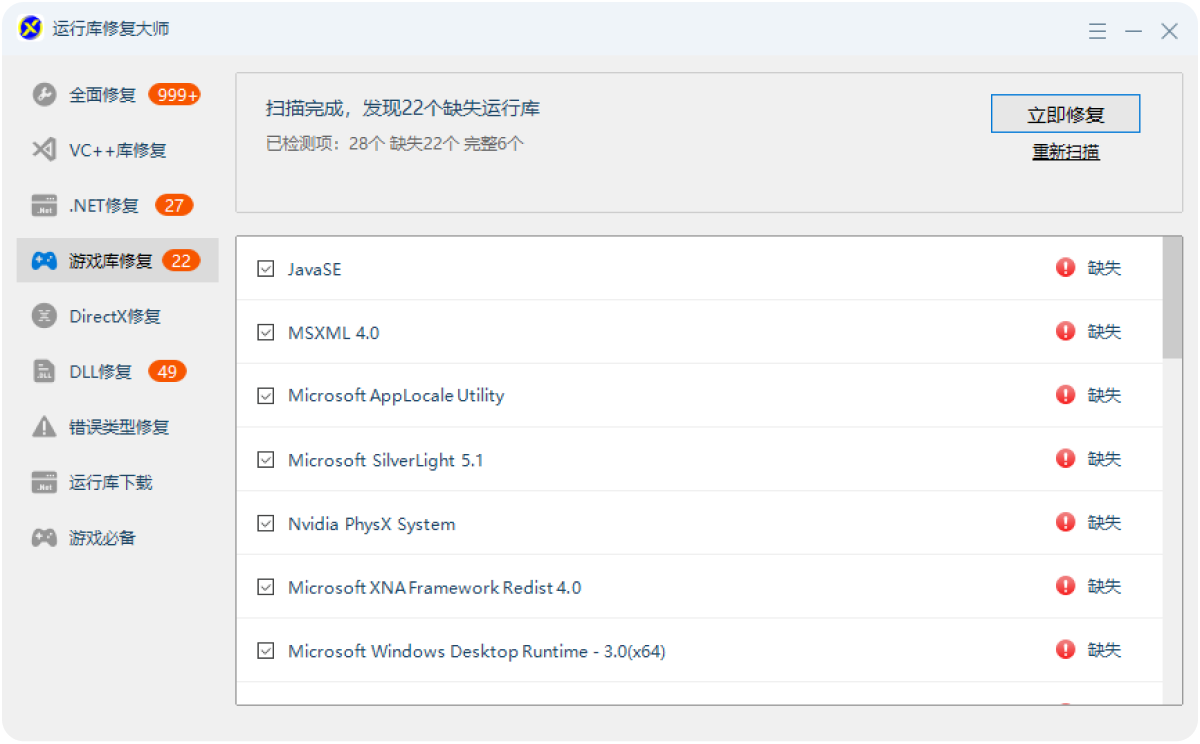
Task: Open the hamburger menu in title bar
Action: (1097, 31)
